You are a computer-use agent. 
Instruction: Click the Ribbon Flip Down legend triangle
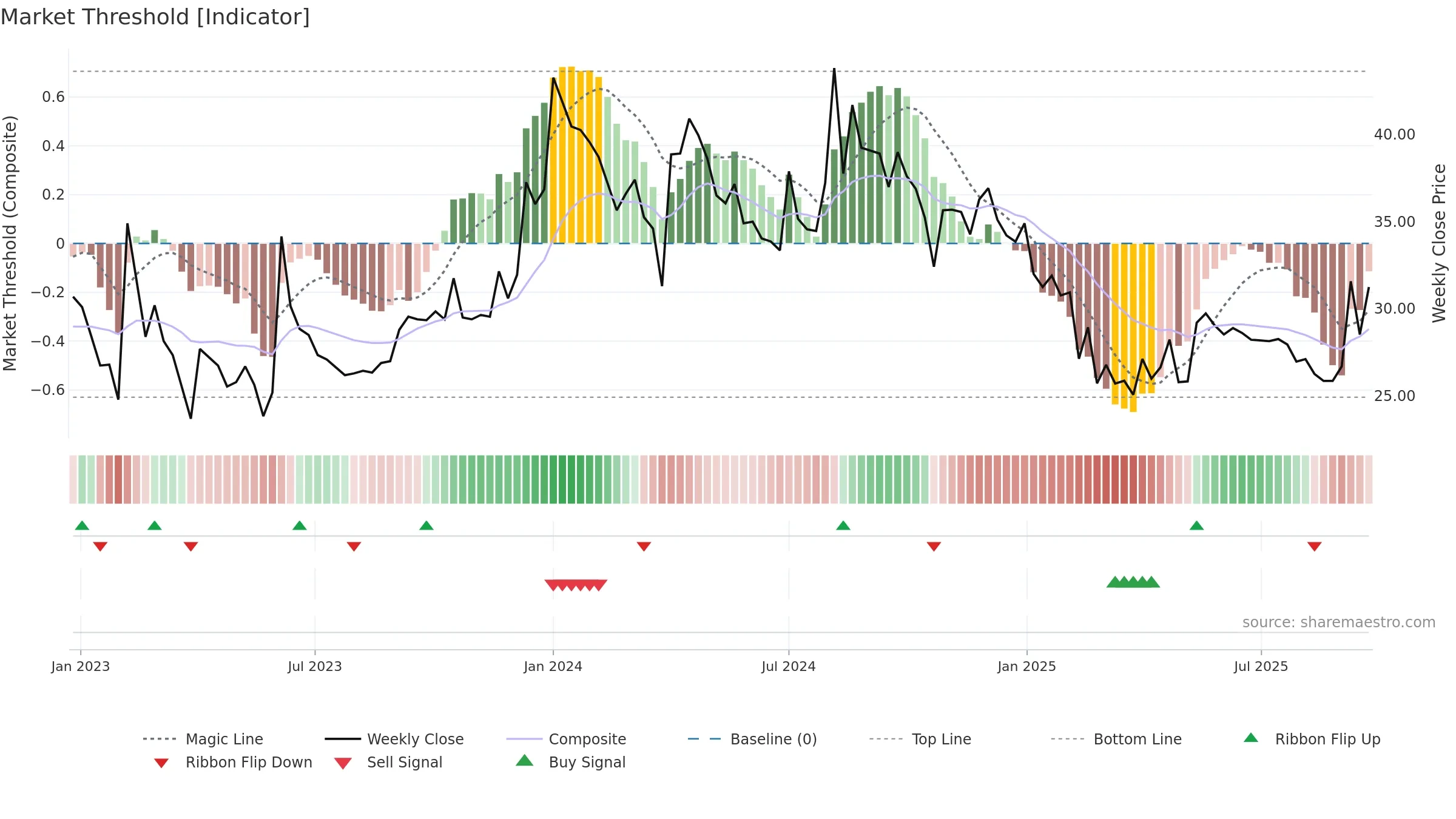click(x=161, y=763)
